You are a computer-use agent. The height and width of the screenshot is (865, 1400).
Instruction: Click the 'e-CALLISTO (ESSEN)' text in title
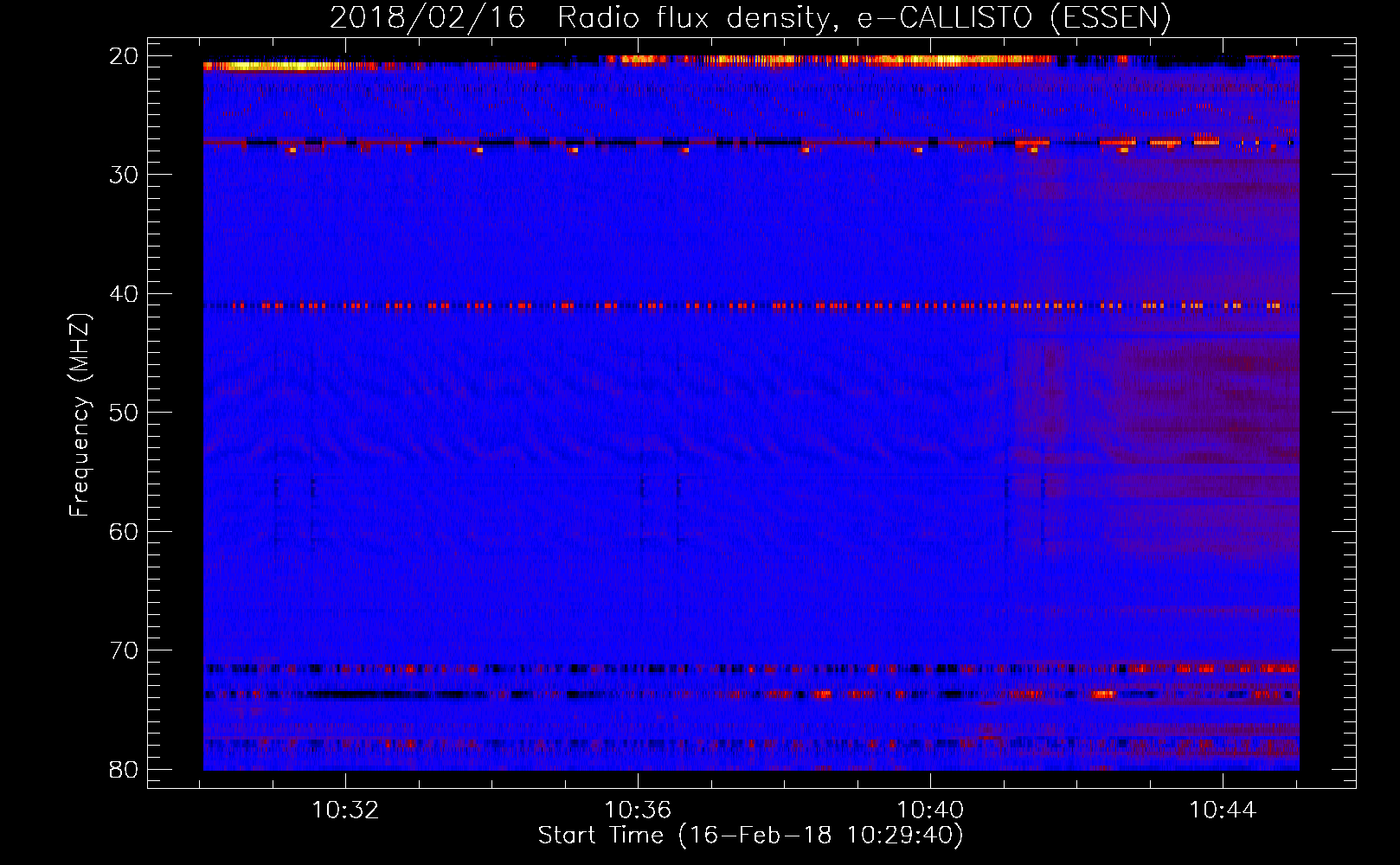(x=1014, y=18)
